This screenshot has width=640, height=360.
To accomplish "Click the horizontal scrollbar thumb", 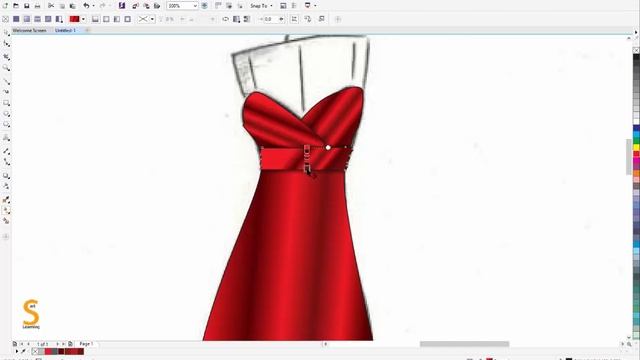I will point(464,344).
